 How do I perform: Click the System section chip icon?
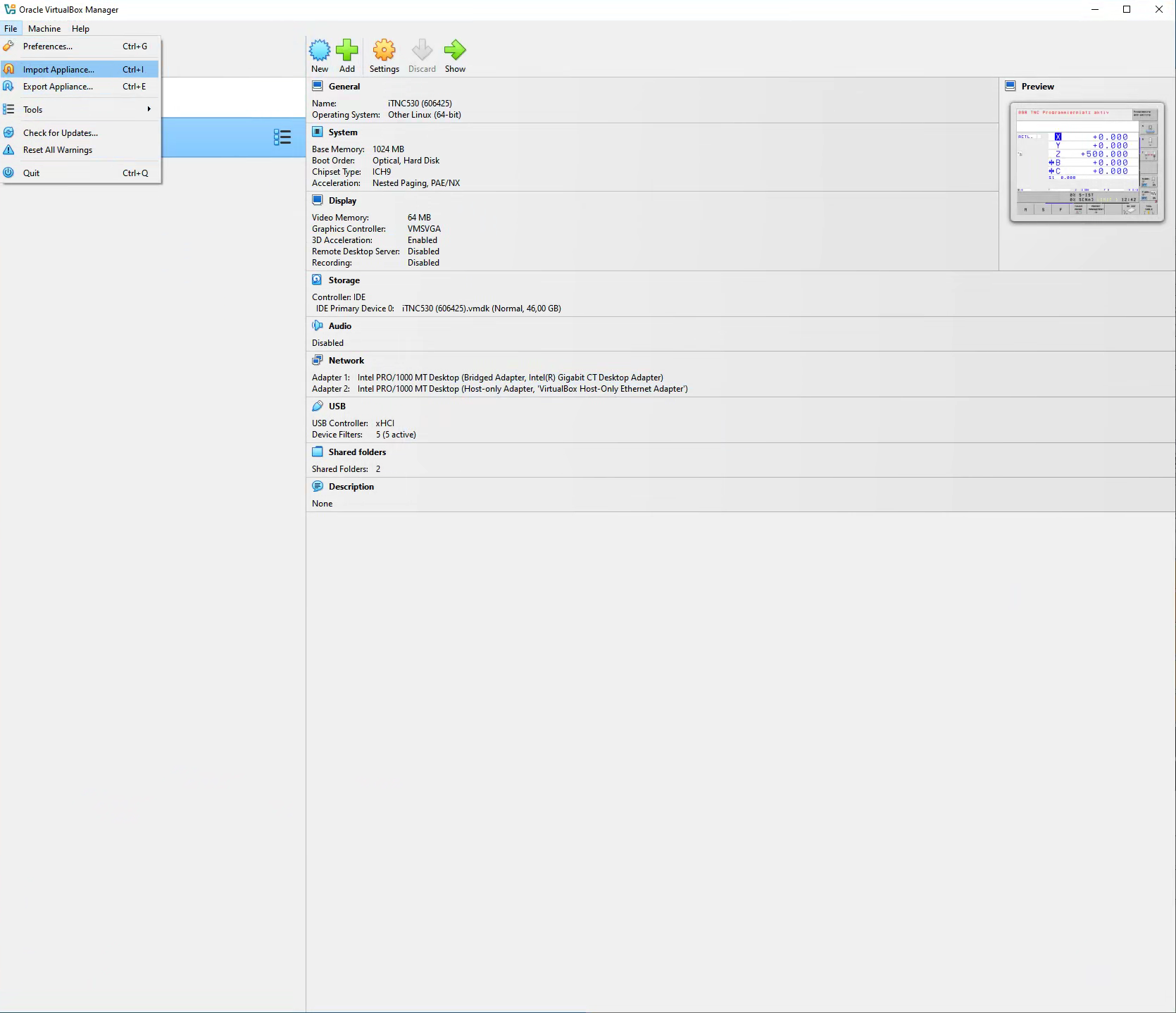318,132
